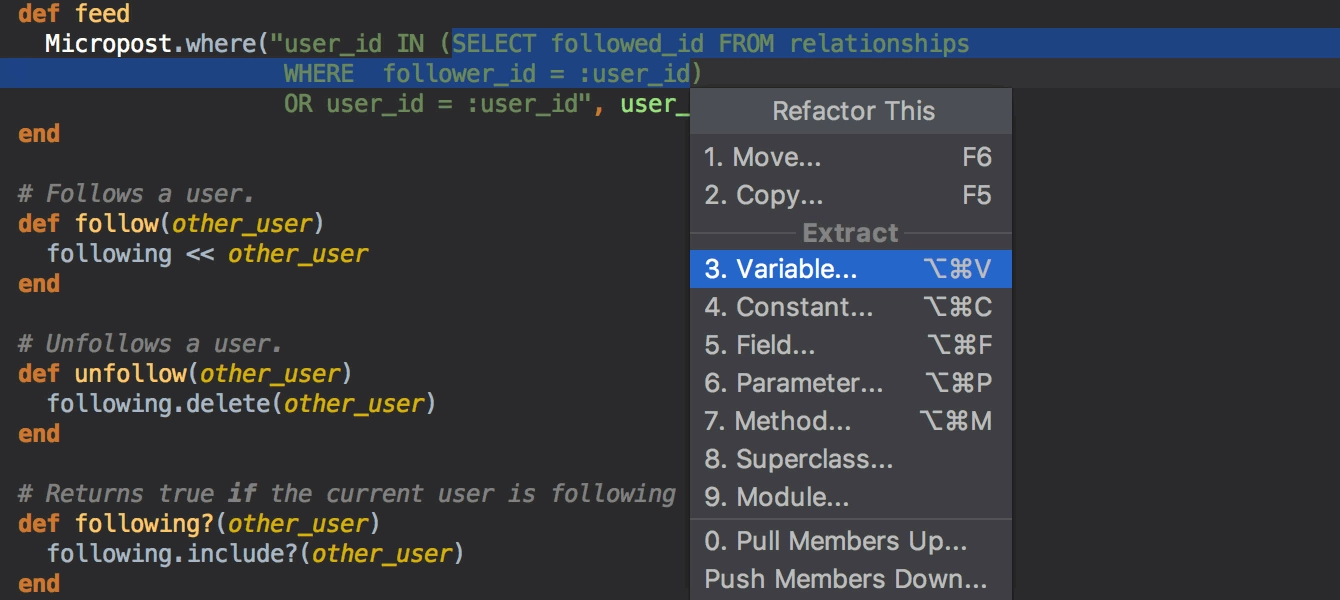Click the 'follow' method definition name

tap(117, 224)
